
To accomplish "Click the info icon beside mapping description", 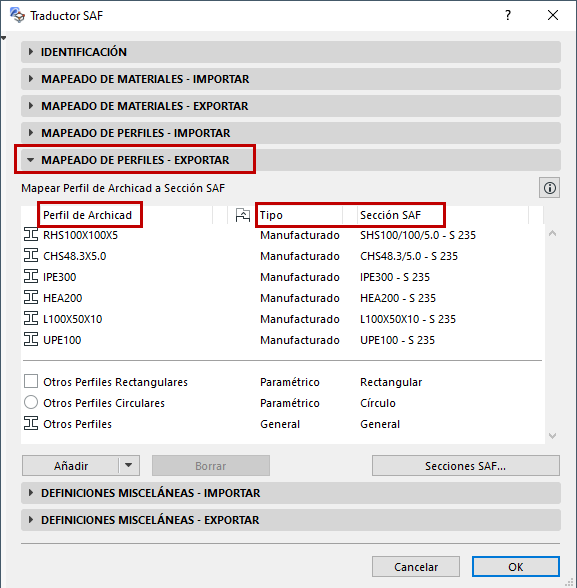I will pyautogui.click(x=549, y=188).
